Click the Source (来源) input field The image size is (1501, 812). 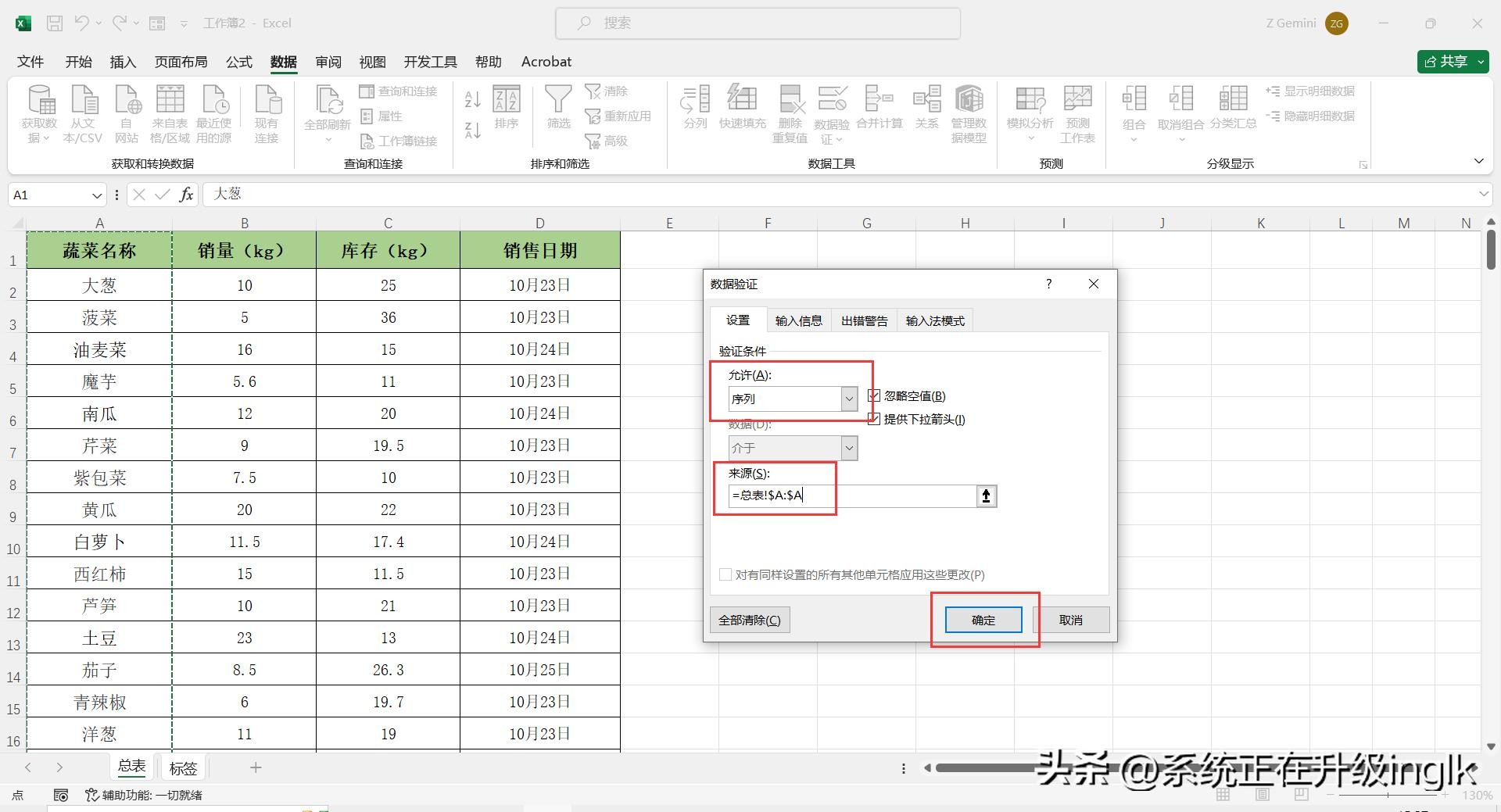852,495
